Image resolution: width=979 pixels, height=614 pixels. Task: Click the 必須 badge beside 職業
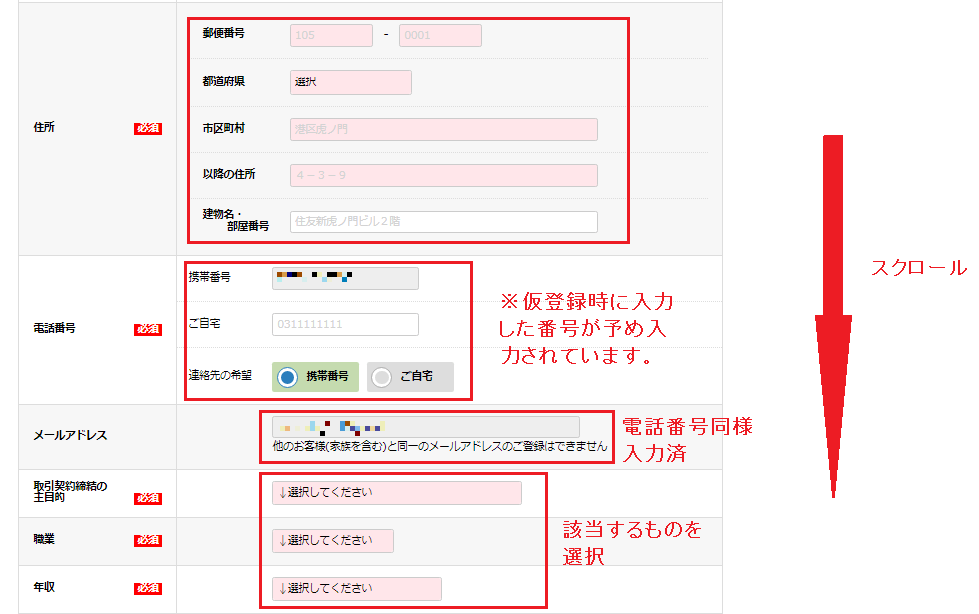pos(148,541)
